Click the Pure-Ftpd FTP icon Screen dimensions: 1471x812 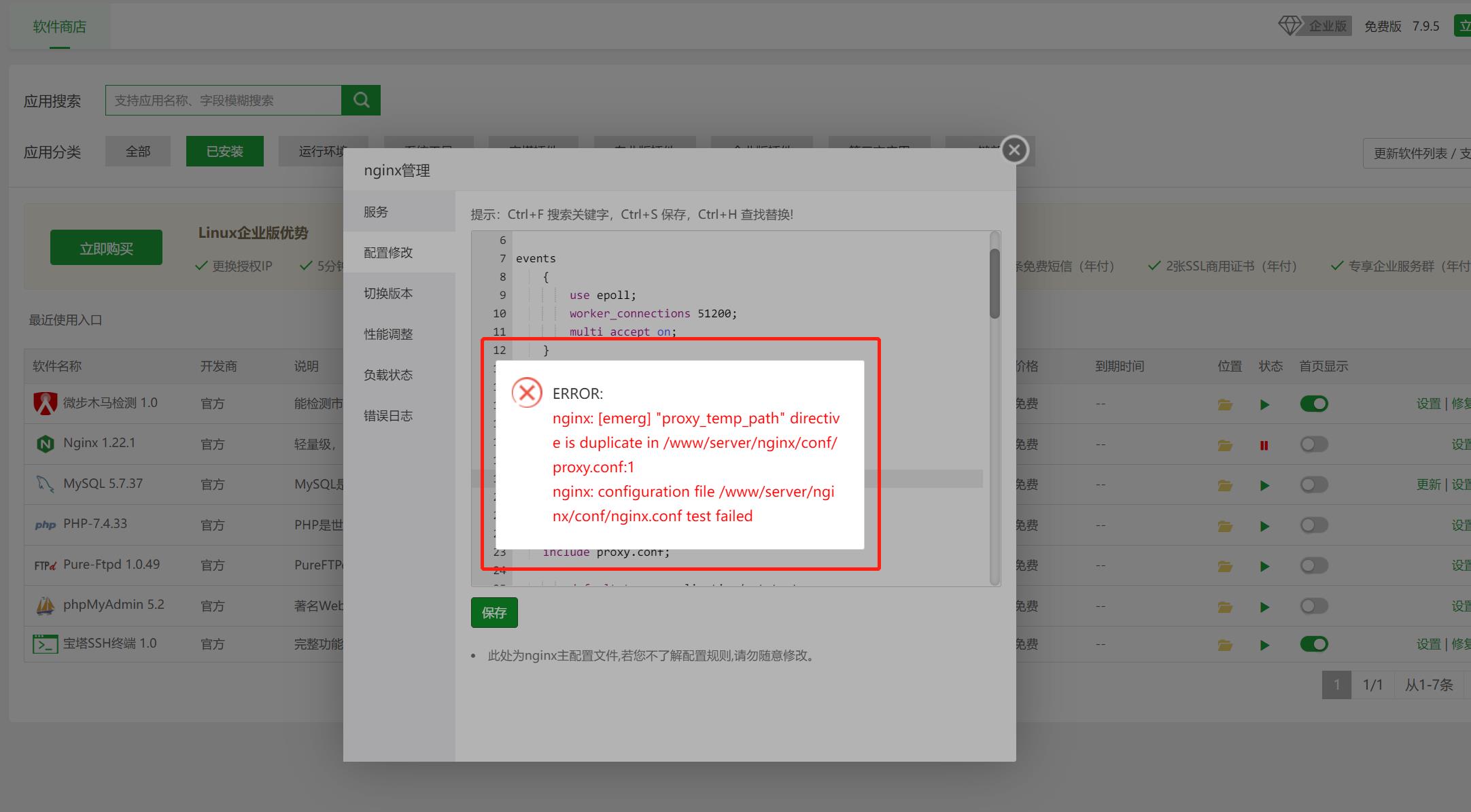[46, 565]
